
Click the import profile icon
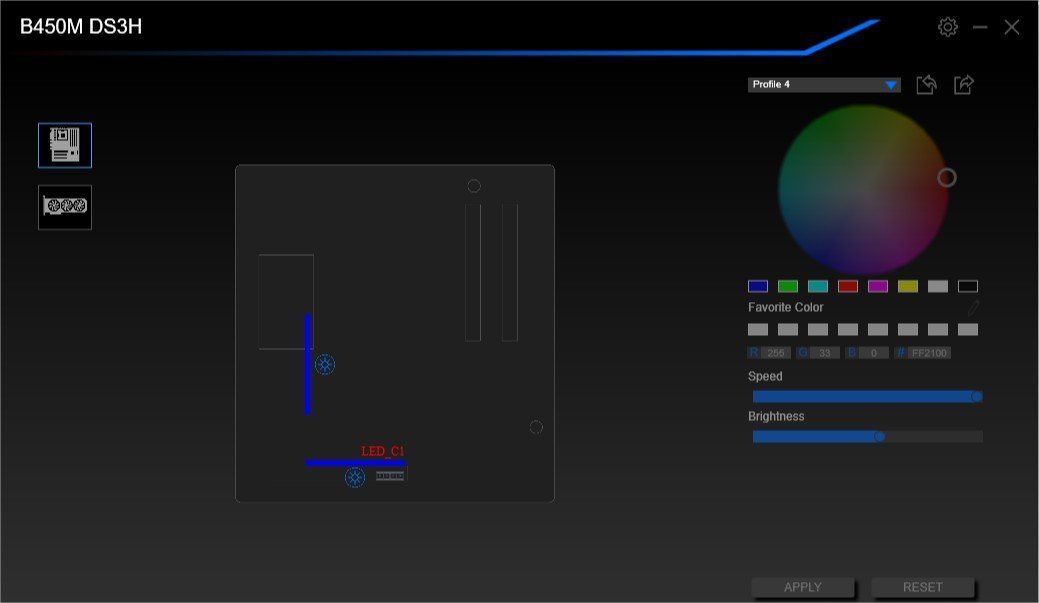tap(926, 85)
